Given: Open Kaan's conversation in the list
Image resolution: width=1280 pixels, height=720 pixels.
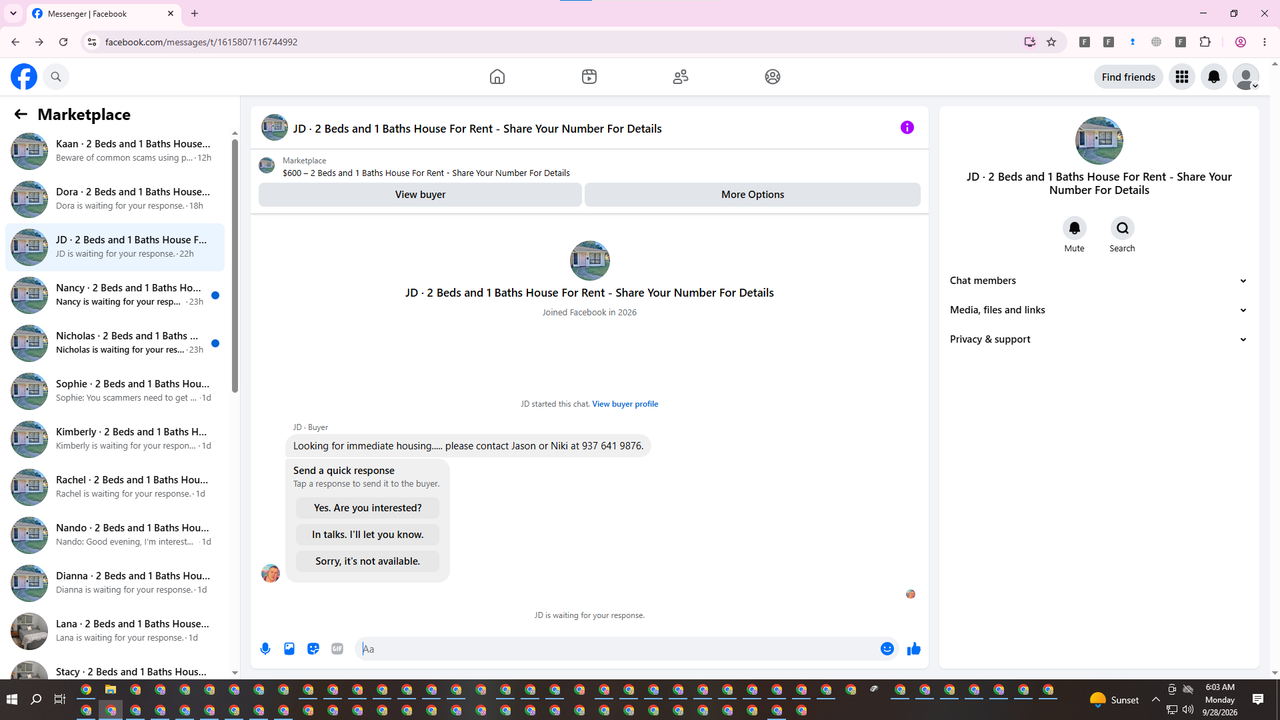Looking at the screenshot, I should click(x=115, y=151).
